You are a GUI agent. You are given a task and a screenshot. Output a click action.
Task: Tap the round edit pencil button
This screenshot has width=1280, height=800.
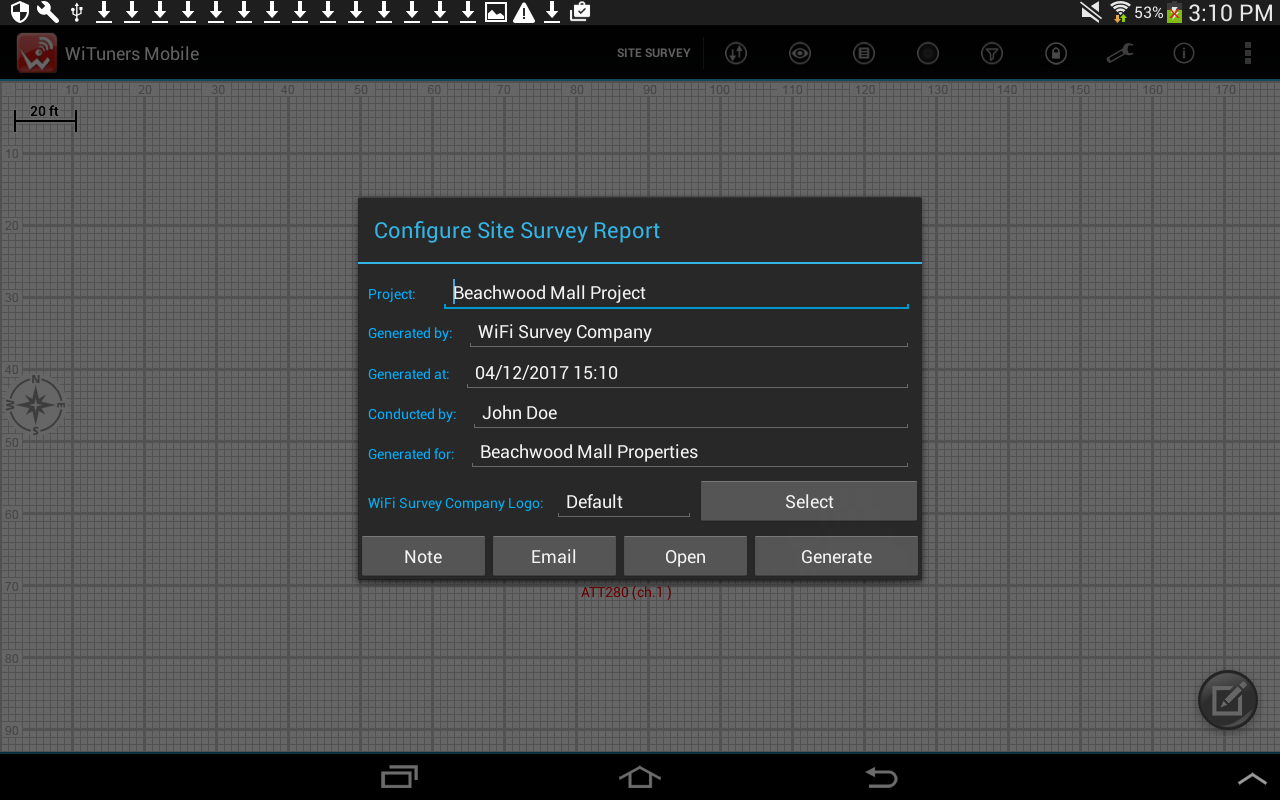pos(1228,700)
